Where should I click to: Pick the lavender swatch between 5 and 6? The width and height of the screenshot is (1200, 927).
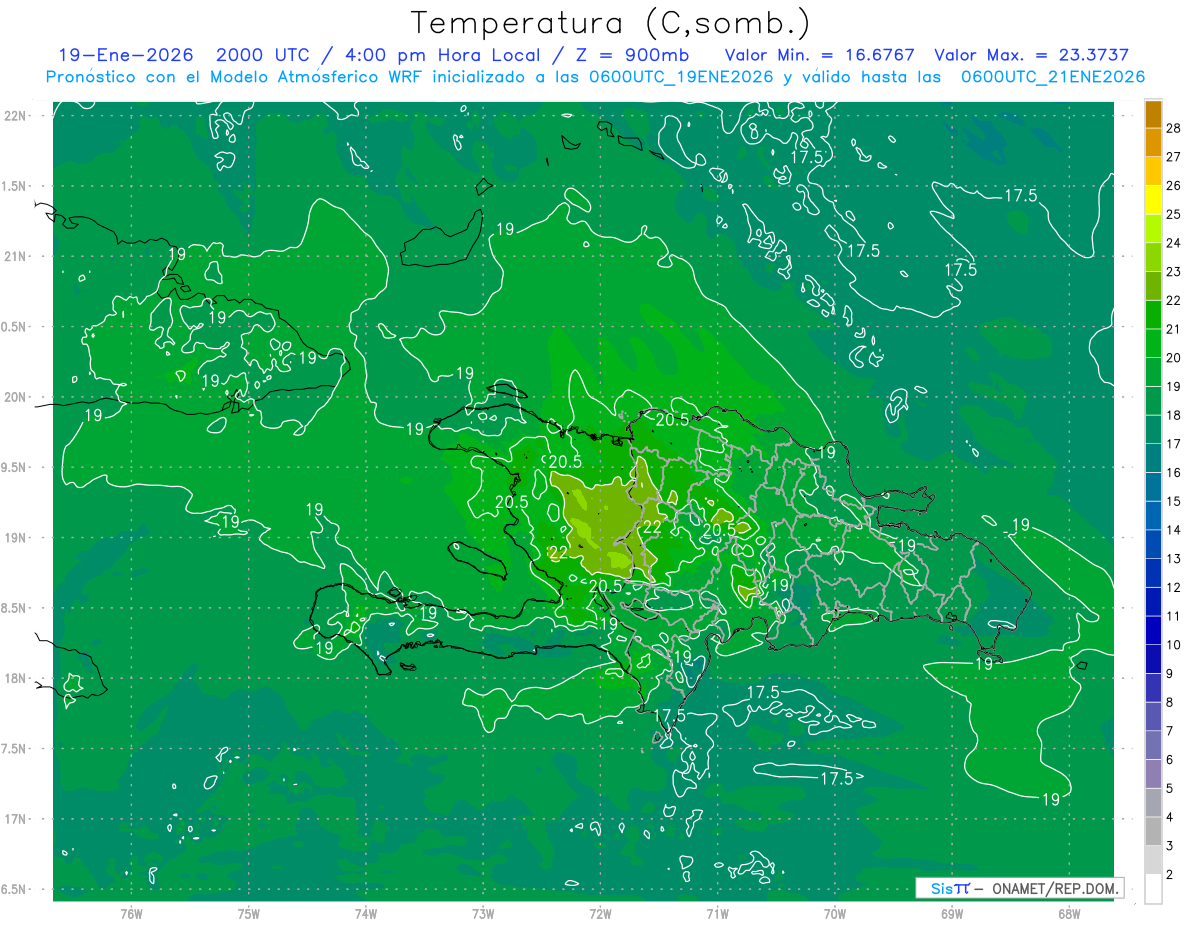1153,774
